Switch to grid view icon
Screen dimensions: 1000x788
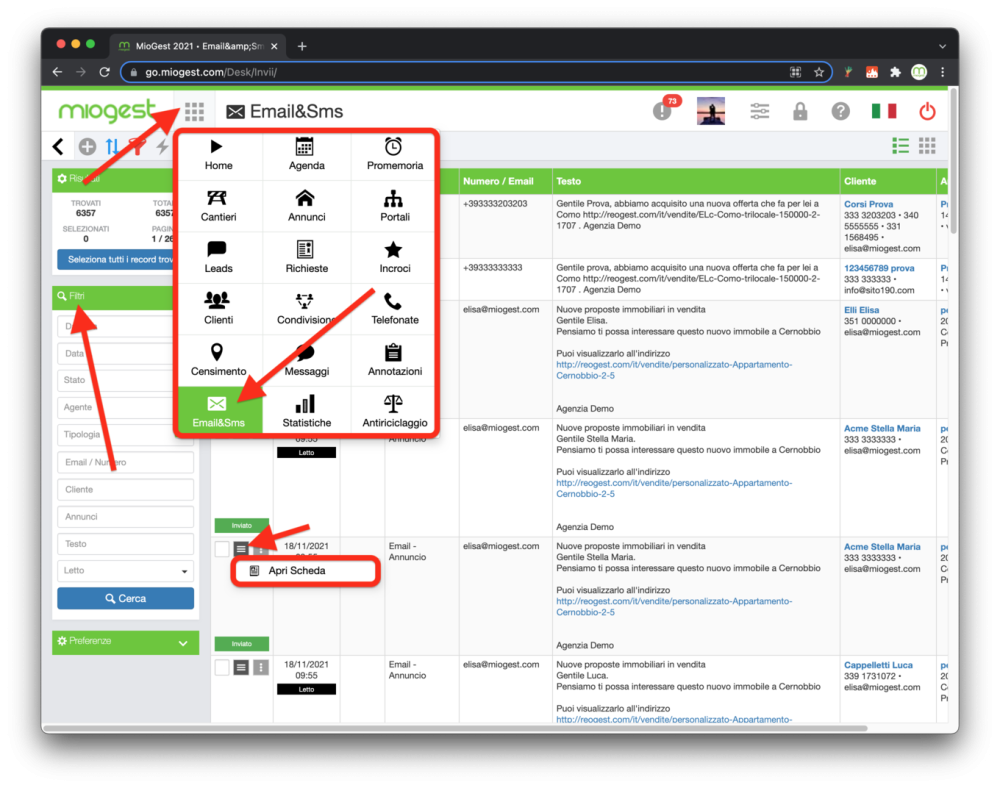927,146
